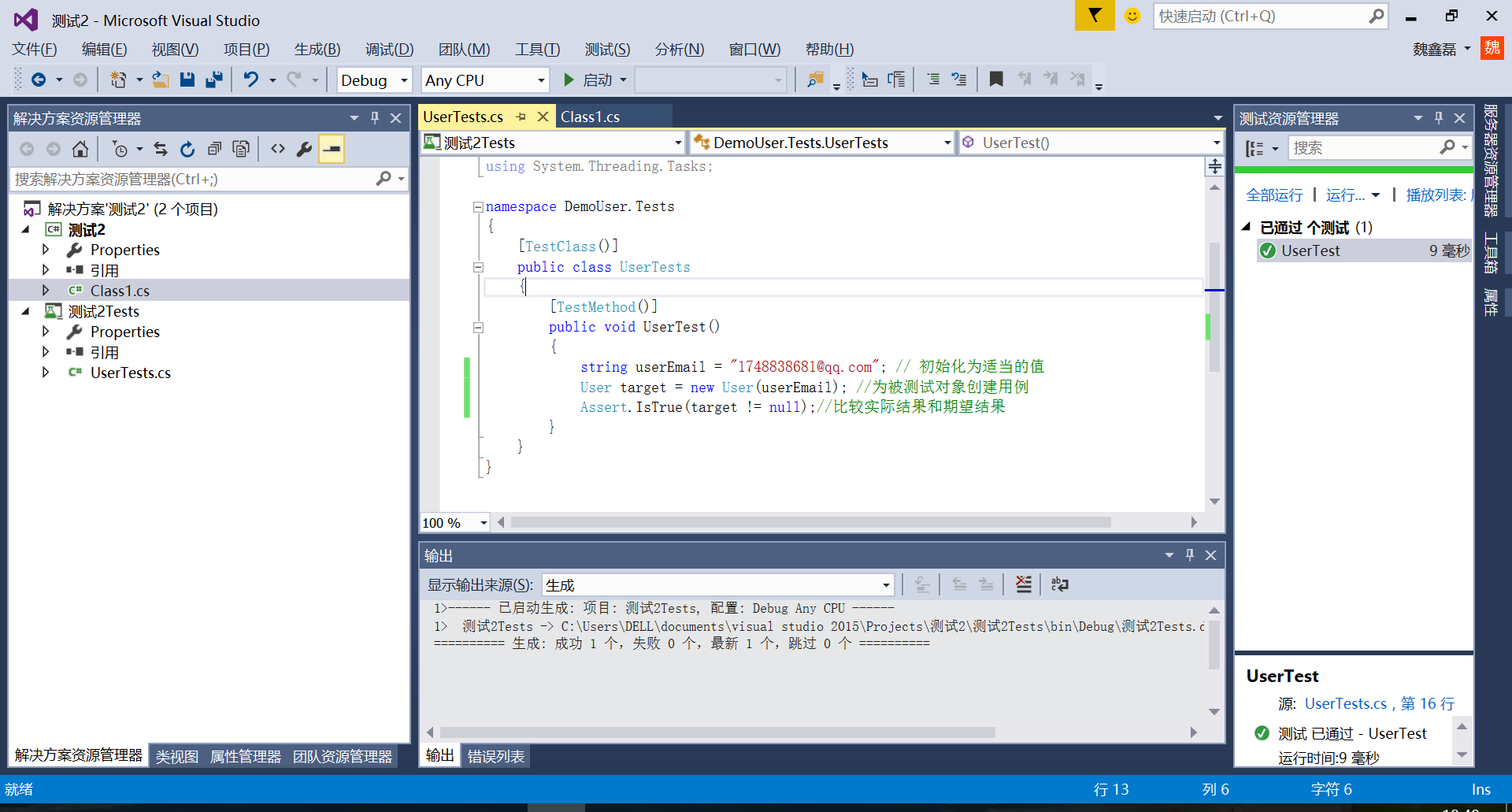
Task: Pin the UserTests.cs tab
Action: pos(521,117)
